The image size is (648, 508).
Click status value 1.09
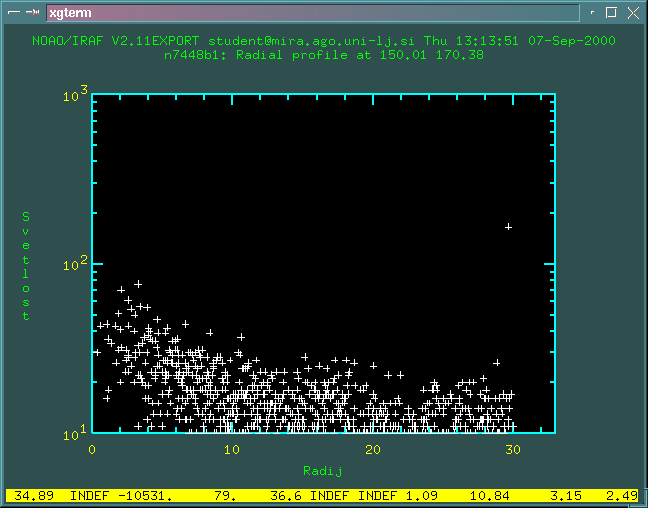(x=422, y=496)
